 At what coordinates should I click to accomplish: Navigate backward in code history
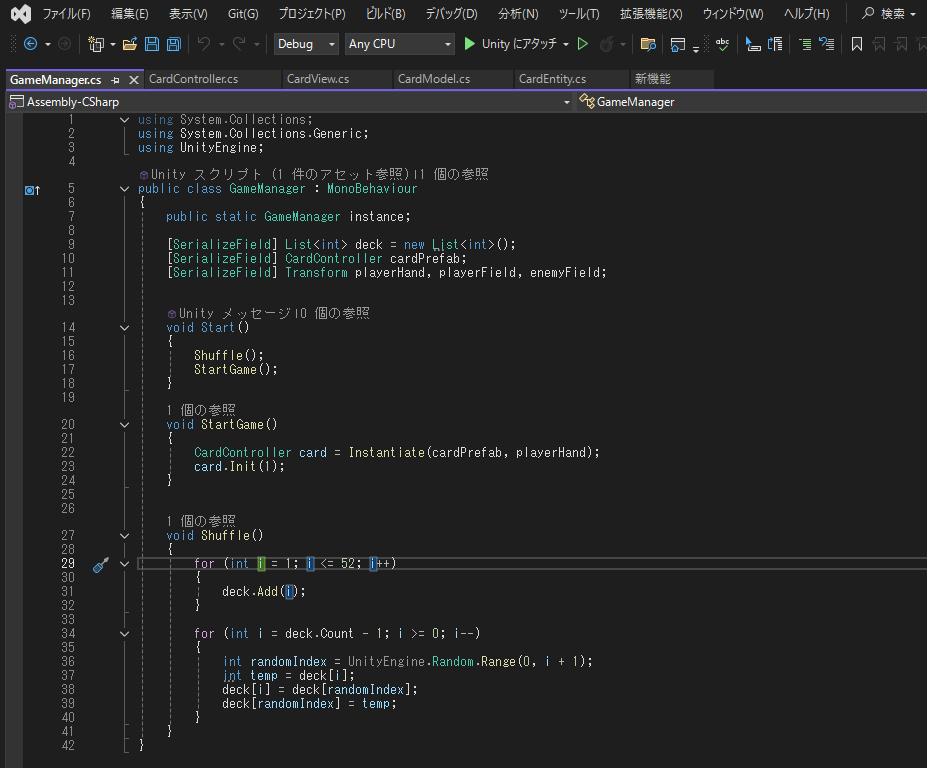click(x=30, y=43)
